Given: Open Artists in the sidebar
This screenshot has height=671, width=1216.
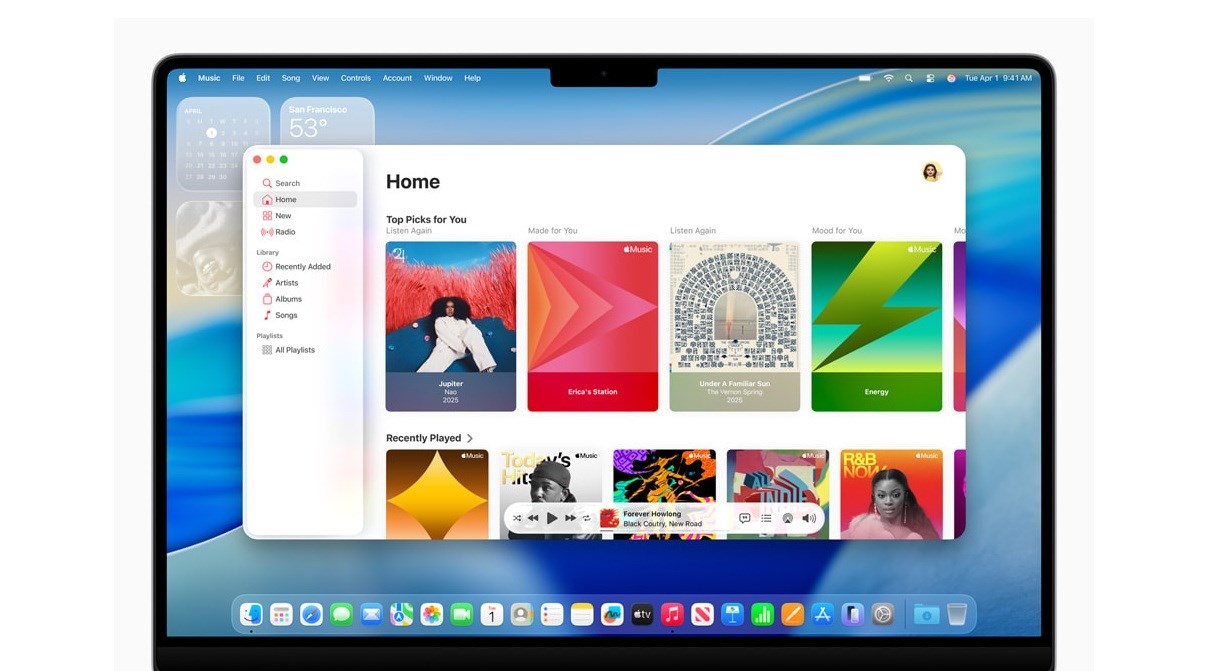Looking at the screenshot, I should tap(287, 283).
